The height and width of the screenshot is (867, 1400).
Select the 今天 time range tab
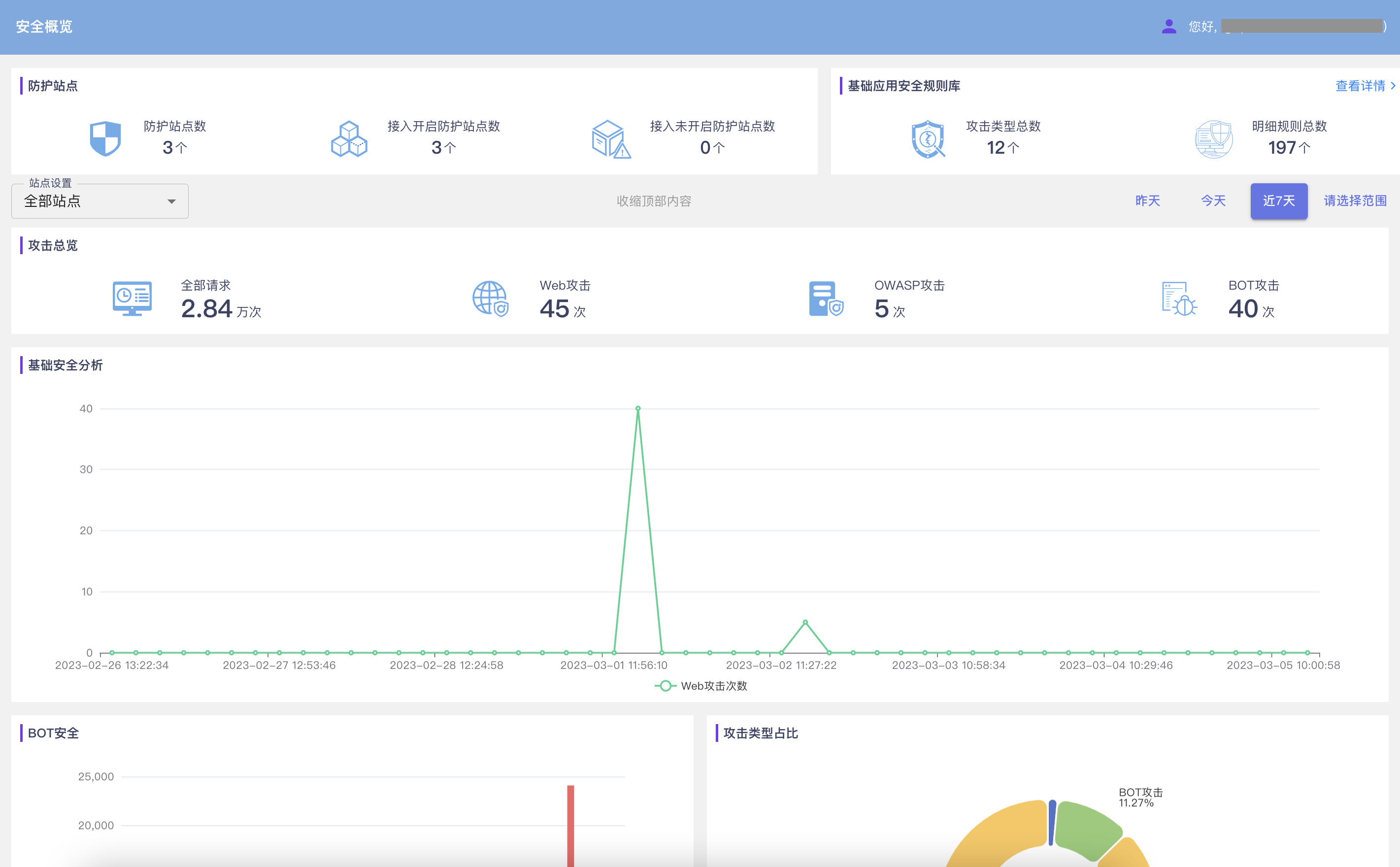tap(1213, 200)
